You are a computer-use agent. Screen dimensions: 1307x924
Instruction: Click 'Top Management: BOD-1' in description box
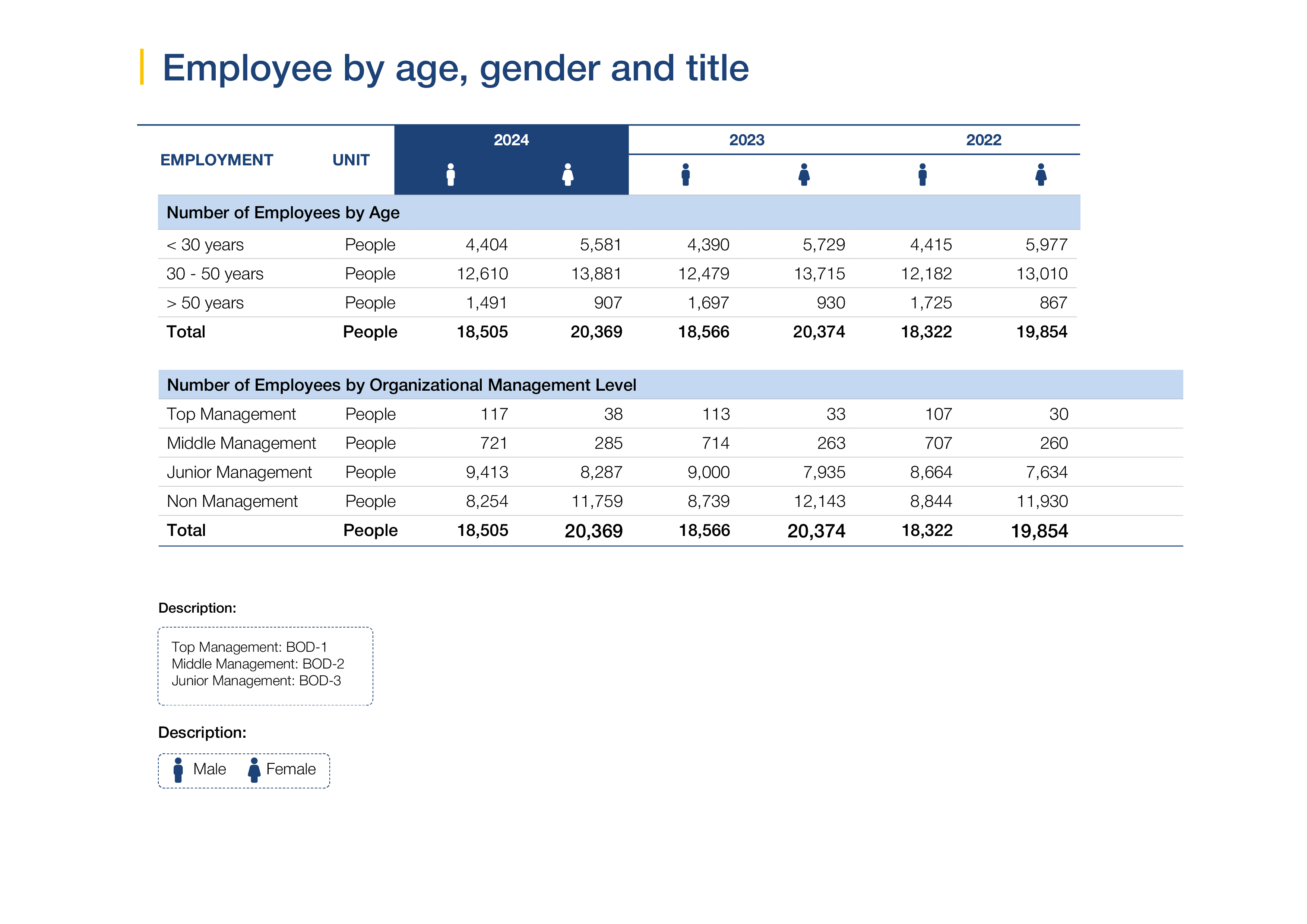click(249, 647)
